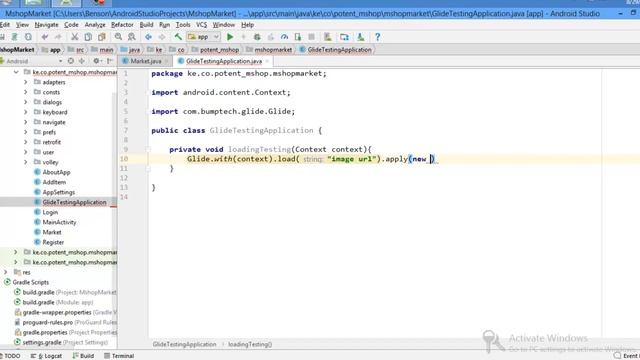Click the project panel settings gear
This screenshot has height=360, width=640.
coord(96,61)
